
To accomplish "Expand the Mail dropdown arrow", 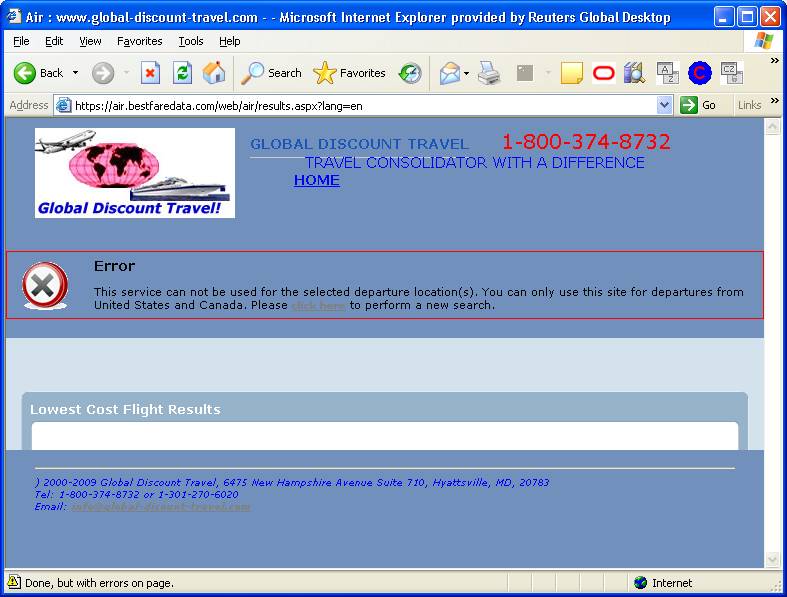I will pyautogui.click(x=466, y=73).
